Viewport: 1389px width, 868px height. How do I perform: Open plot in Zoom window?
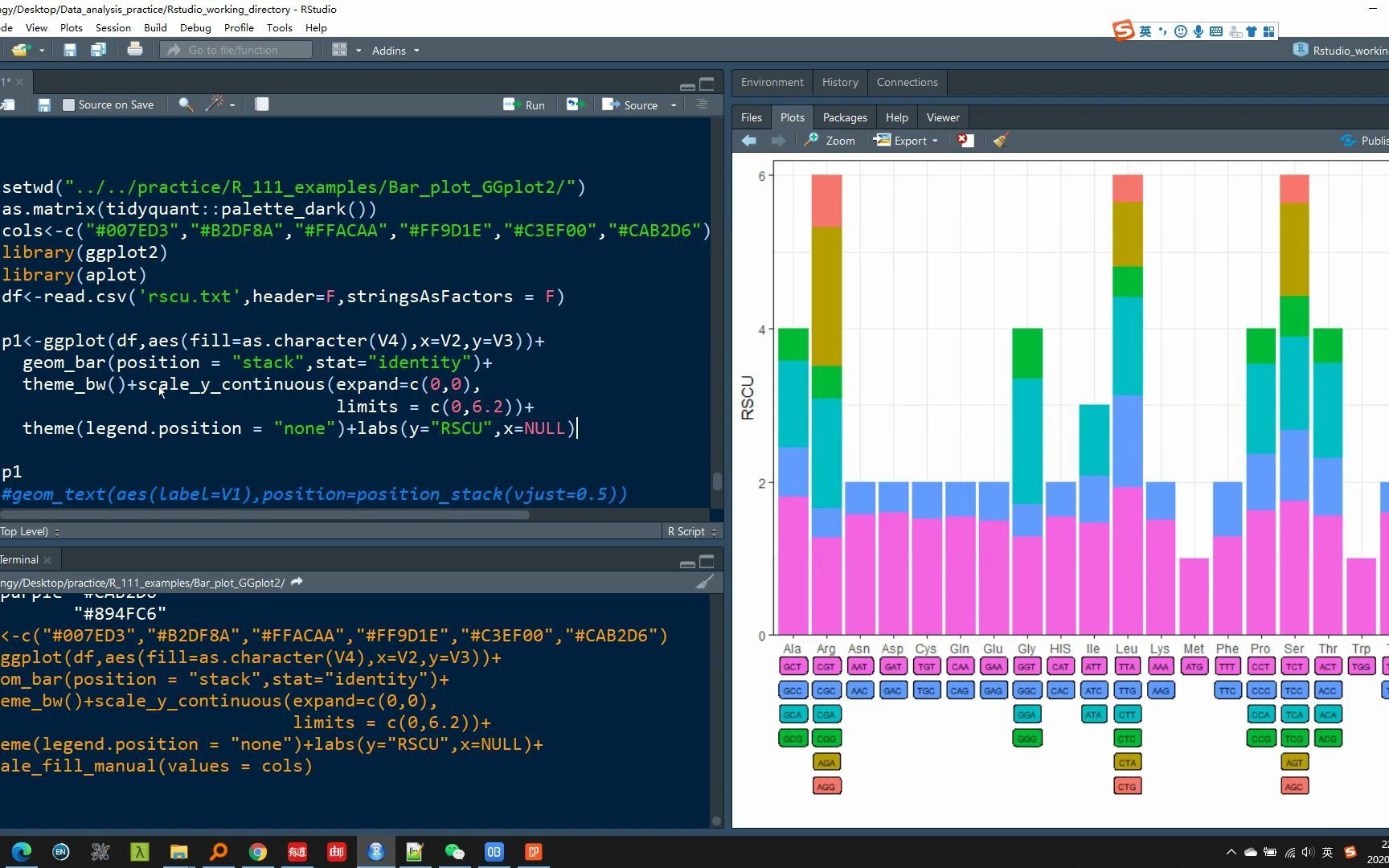tap(830, 141)
